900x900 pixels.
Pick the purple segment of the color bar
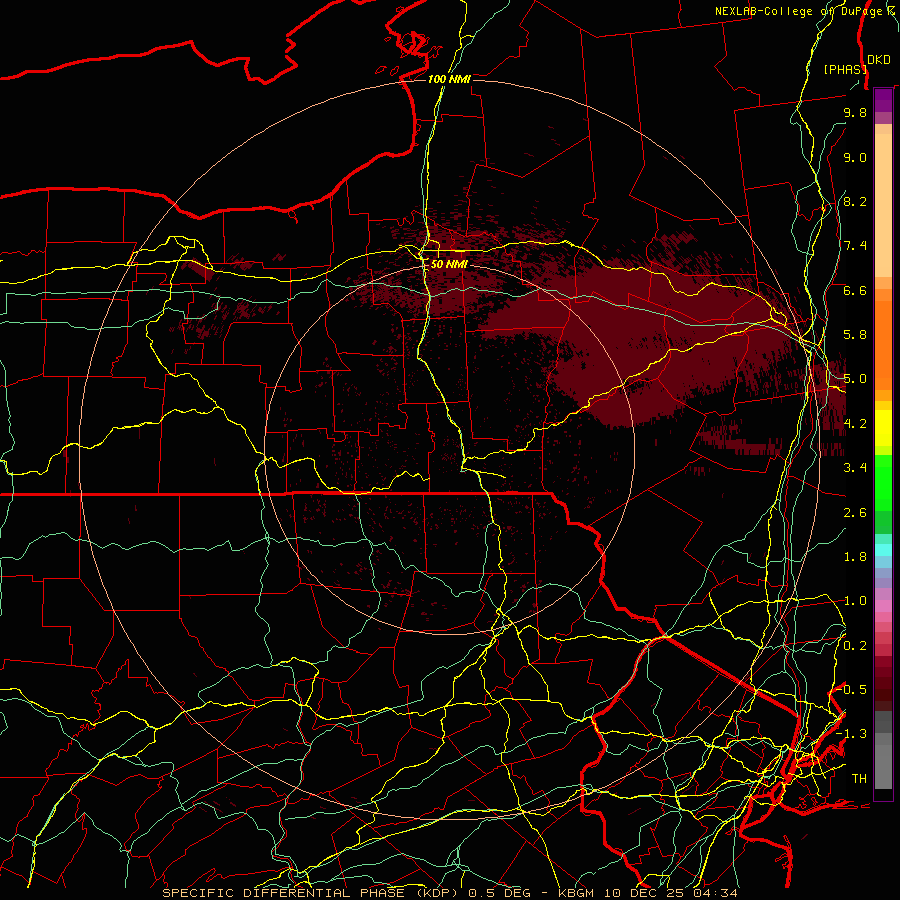tap(883, 100)
